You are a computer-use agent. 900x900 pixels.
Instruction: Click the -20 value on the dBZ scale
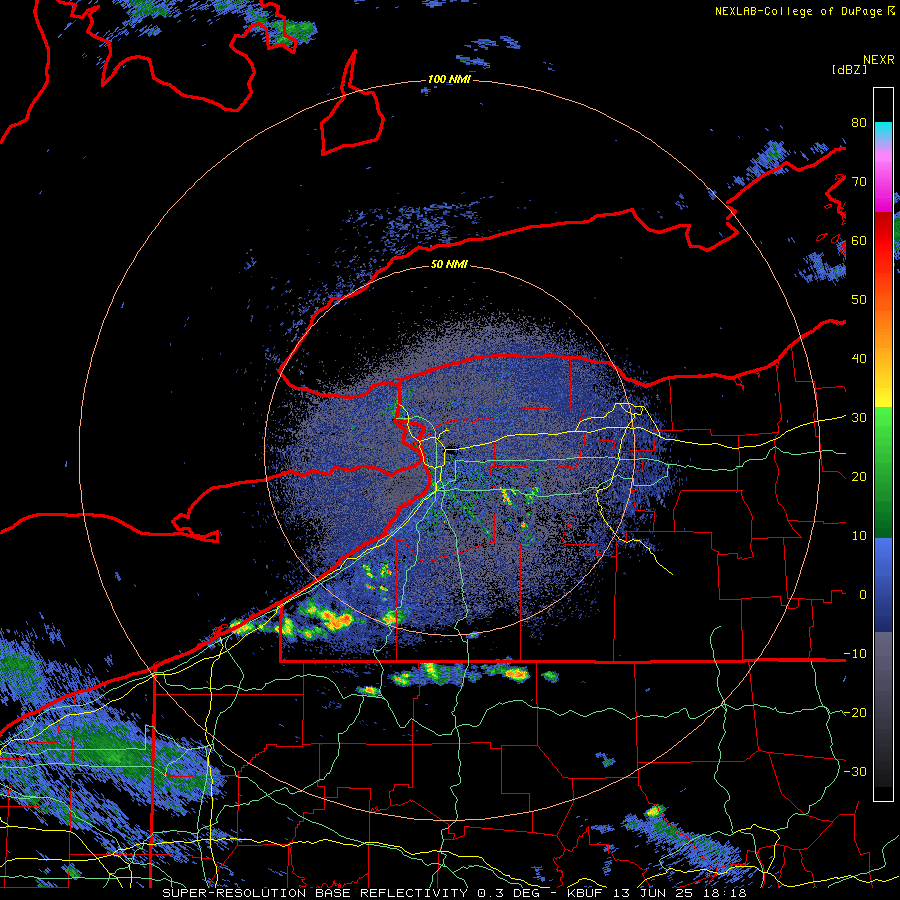(x=855, y=712)
